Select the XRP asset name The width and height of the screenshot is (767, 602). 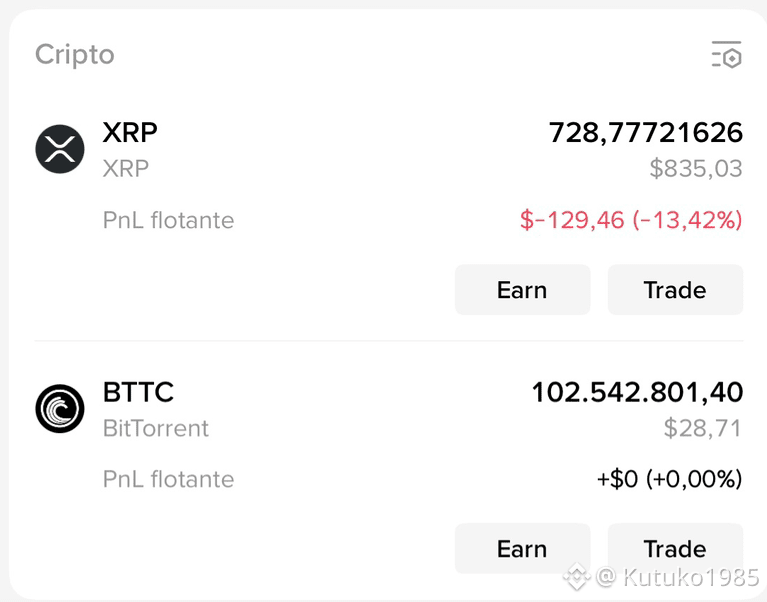click(130, 133)
